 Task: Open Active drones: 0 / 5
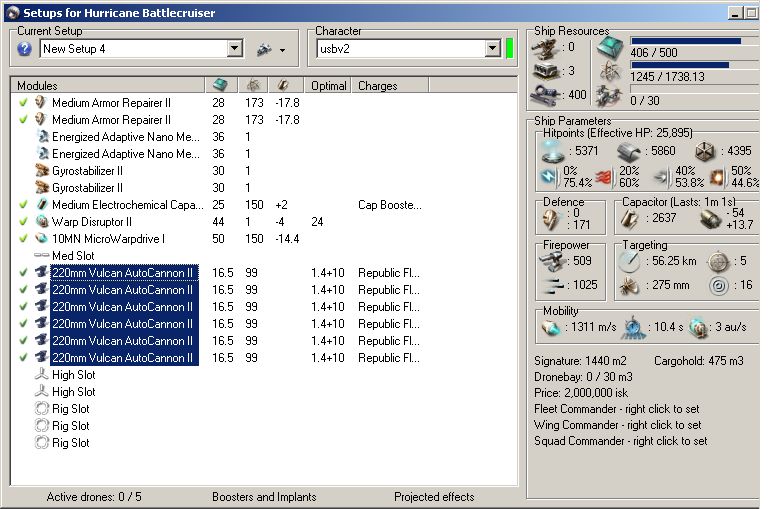point(94,497)
